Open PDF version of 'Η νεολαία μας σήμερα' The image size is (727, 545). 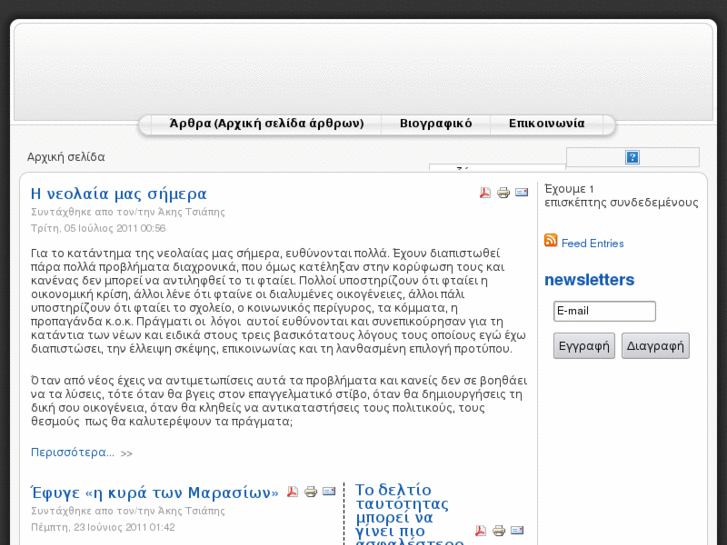click(485, 192)
